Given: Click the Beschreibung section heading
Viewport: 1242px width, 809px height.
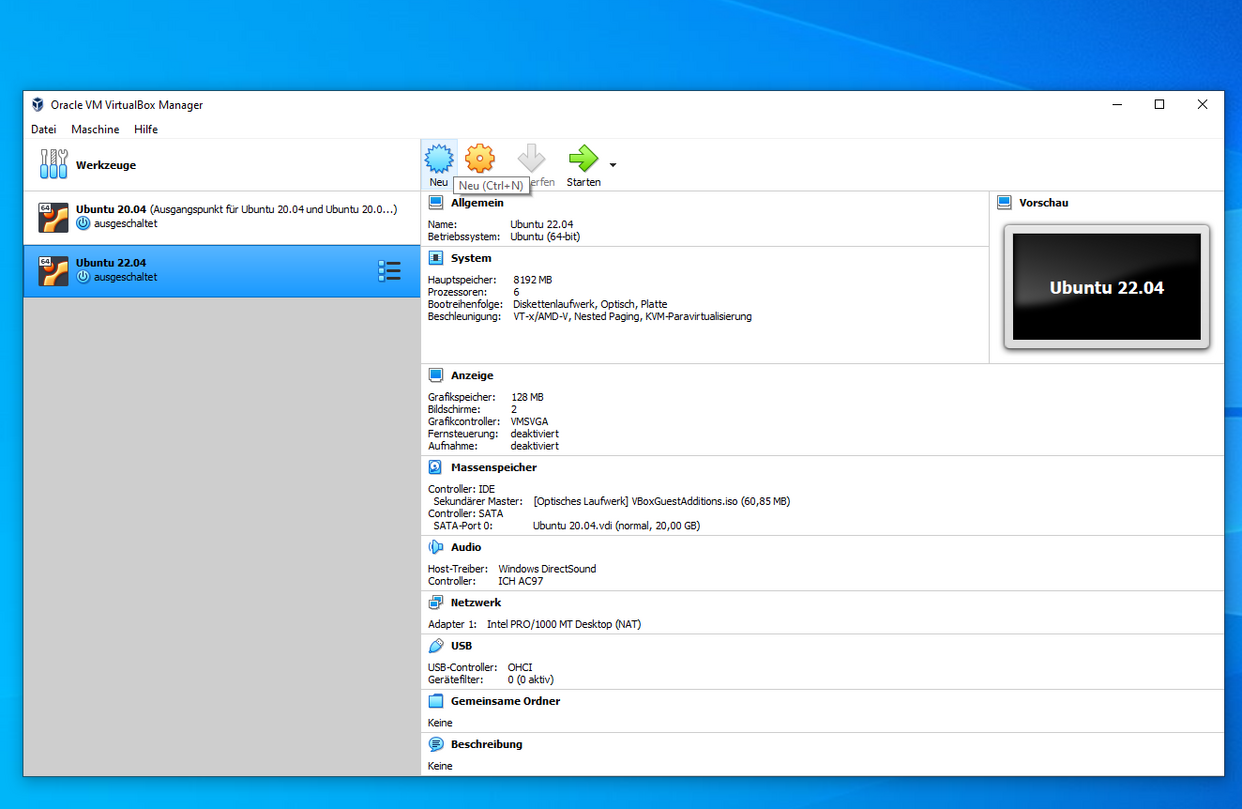Looking at the screenshot, I should pos(486,744).
